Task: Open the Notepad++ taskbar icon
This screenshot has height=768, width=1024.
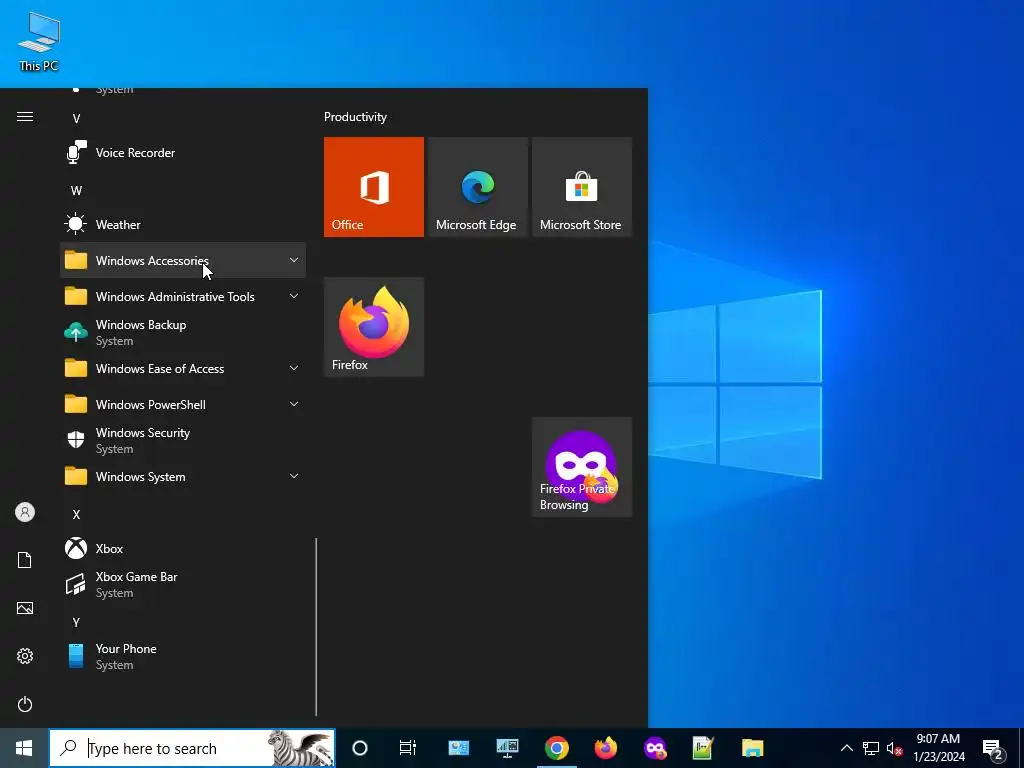Action: click(703, 748)
